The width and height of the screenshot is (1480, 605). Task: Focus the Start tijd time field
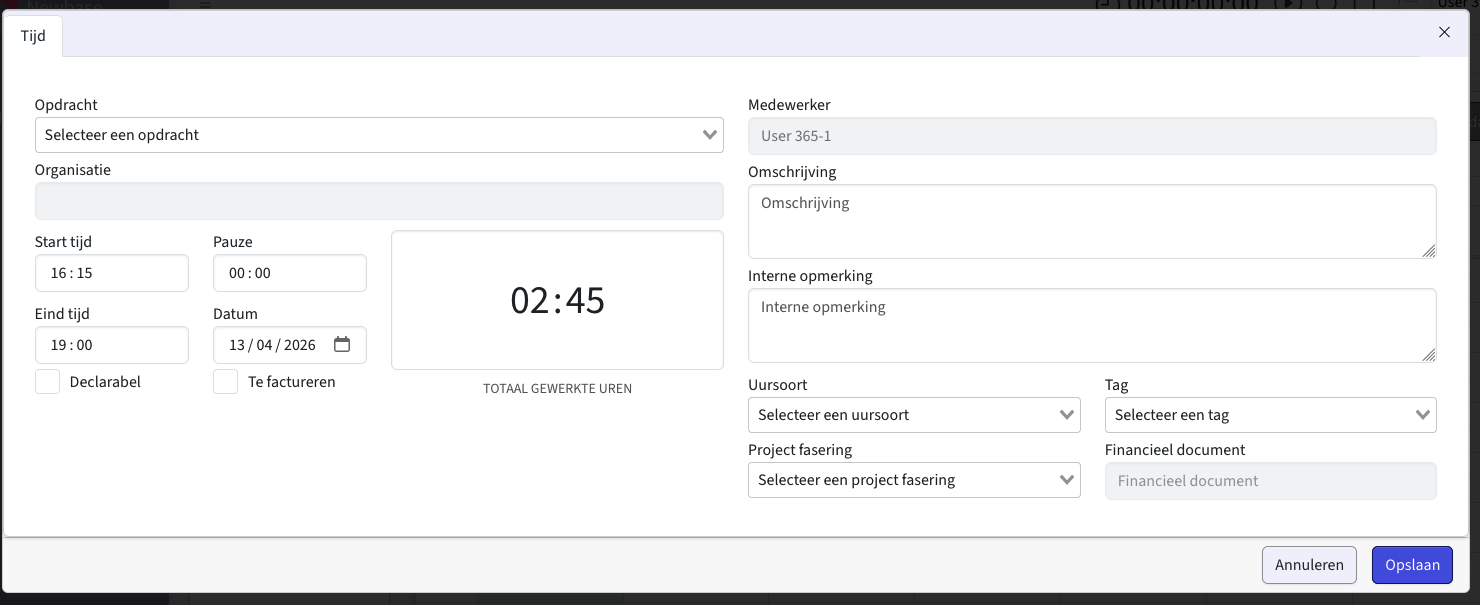pos(111,273)
